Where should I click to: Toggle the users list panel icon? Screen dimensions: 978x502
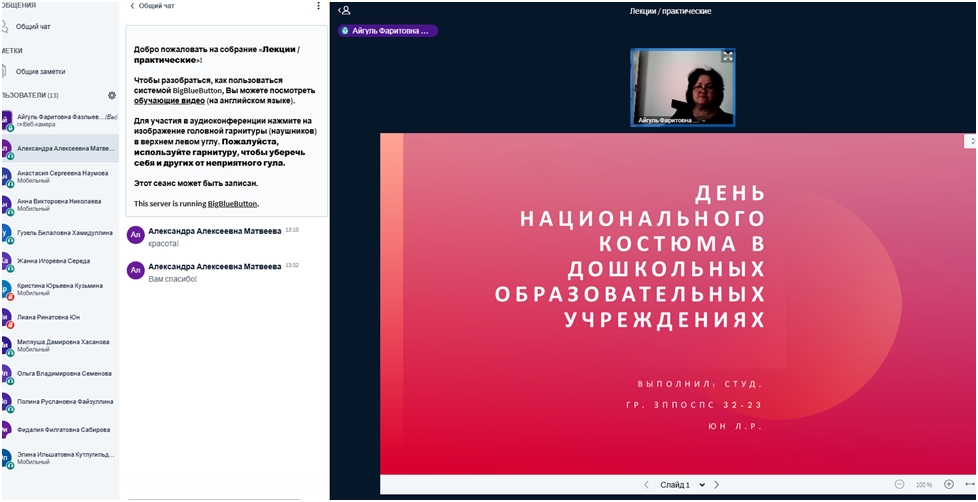point(345,10)
